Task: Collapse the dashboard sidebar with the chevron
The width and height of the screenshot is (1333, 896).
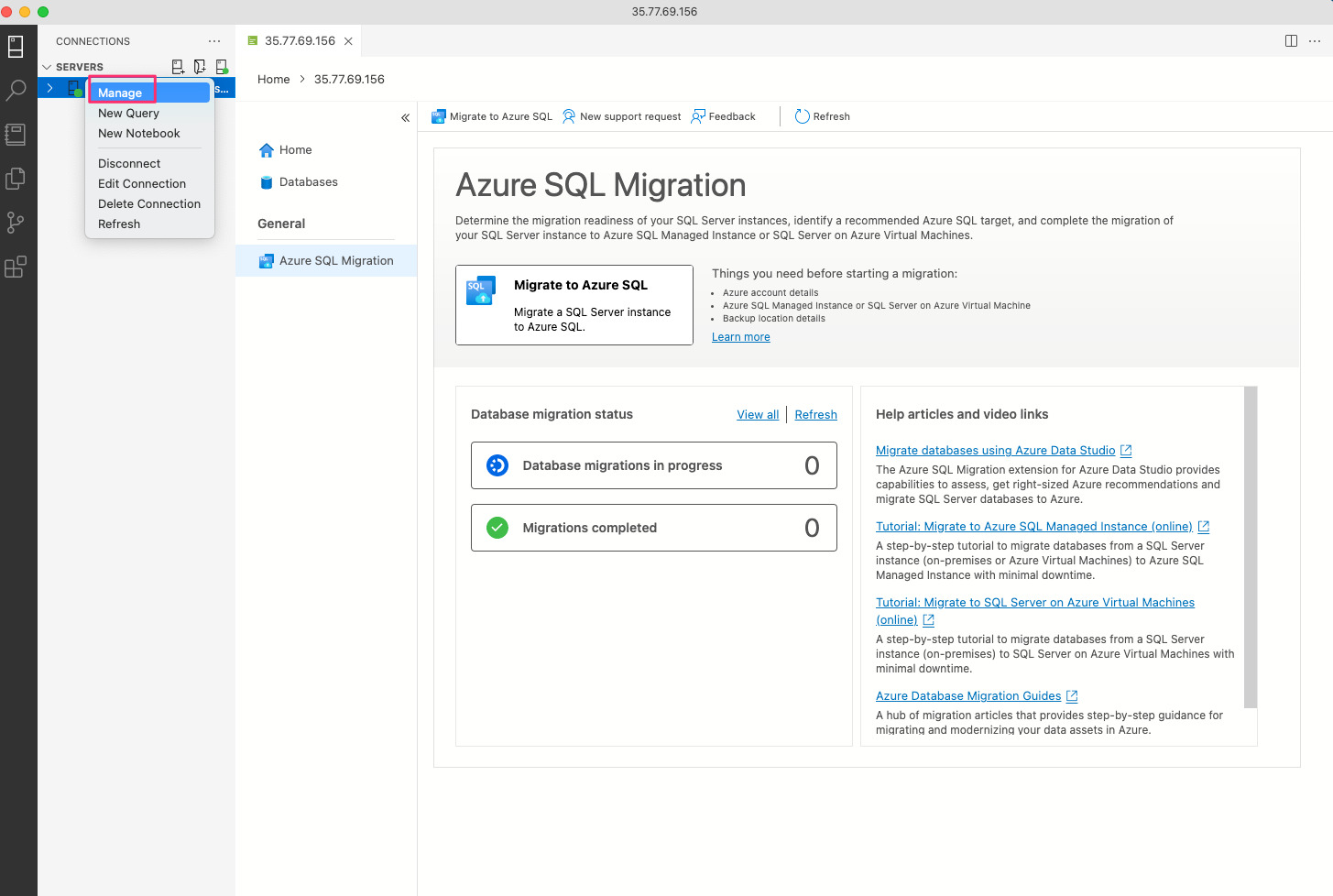Action: pos(405,117)
